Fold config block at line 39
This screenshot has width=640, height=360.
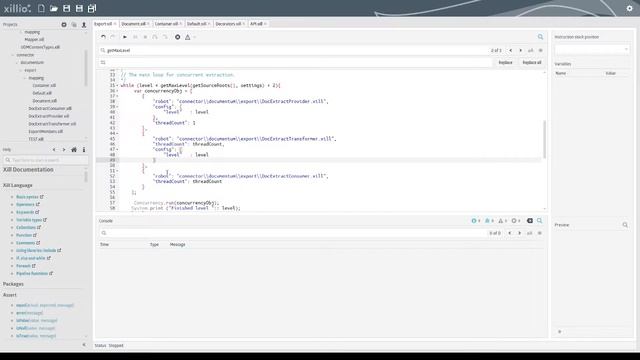coord(118,107)
